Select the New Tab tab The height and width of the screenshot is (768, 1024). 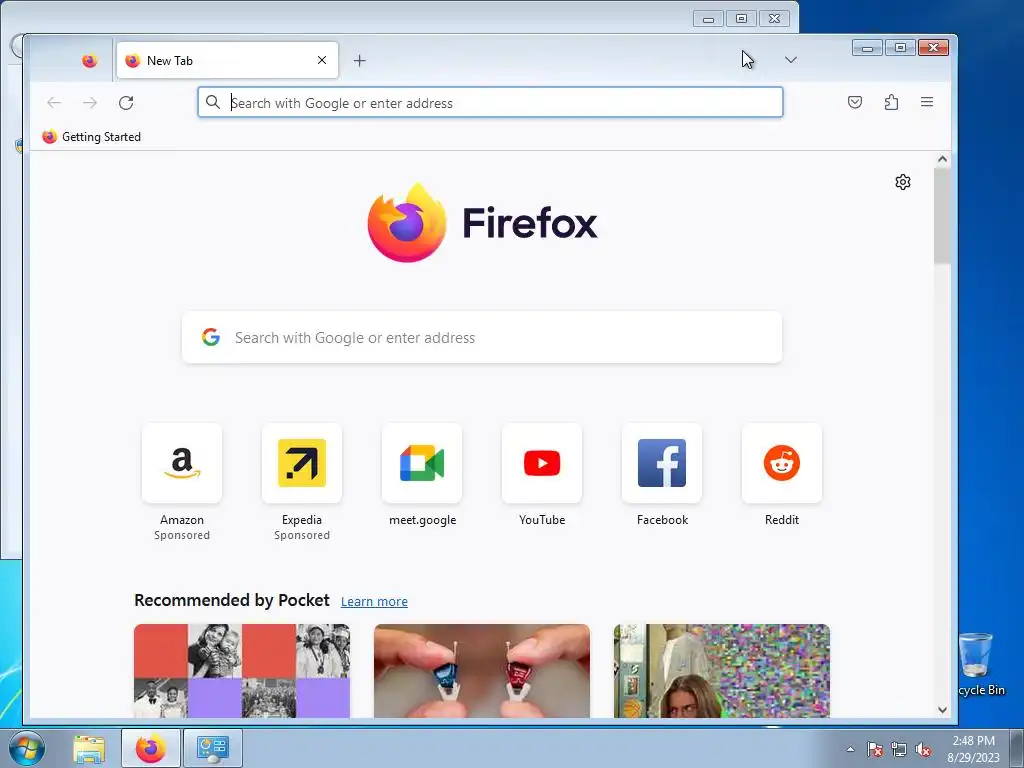click(x=227, y=60)
